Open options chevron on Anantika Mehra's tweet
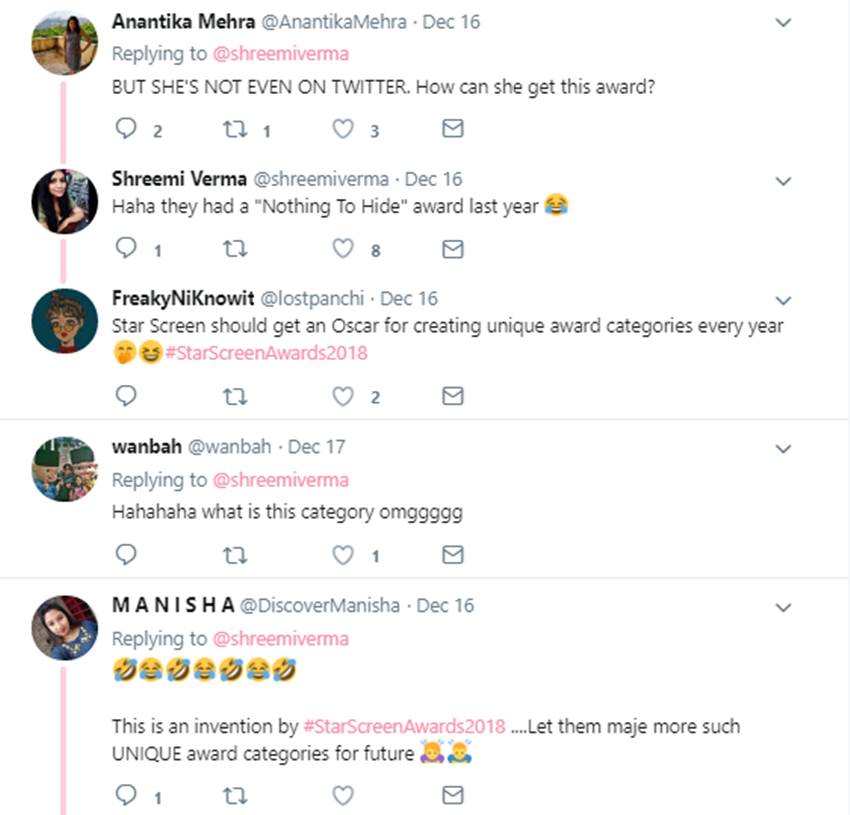The width and height of the screenshot is (850, 815). point(784,23)
